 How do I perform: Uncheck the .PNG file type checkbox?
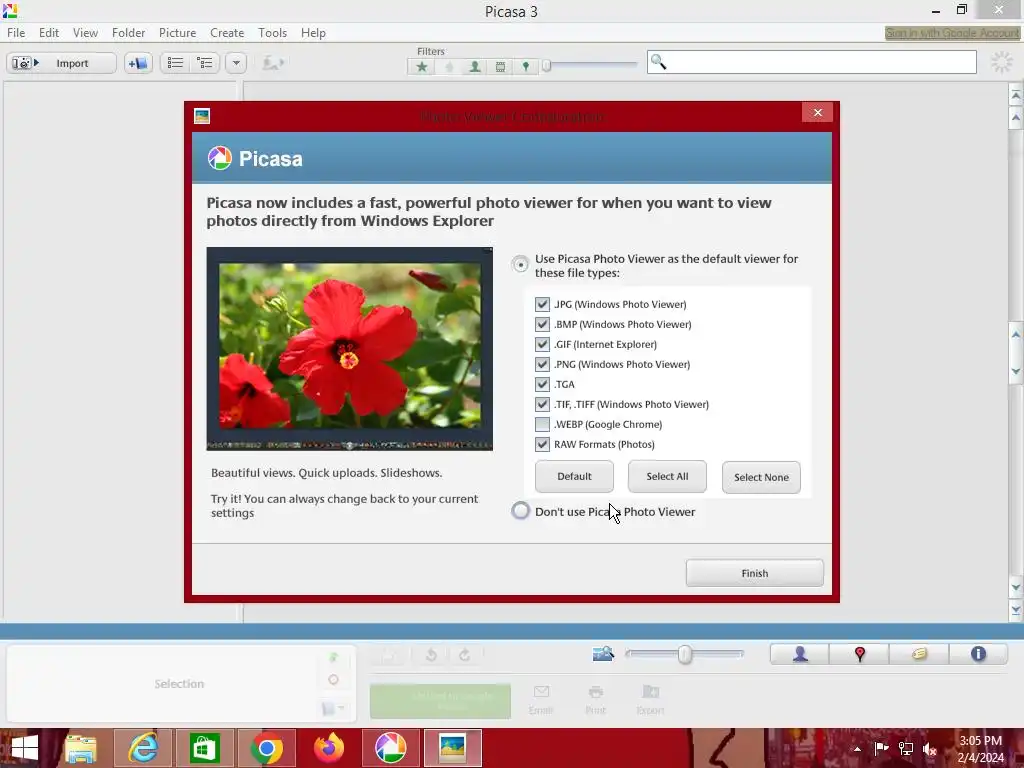542,364
